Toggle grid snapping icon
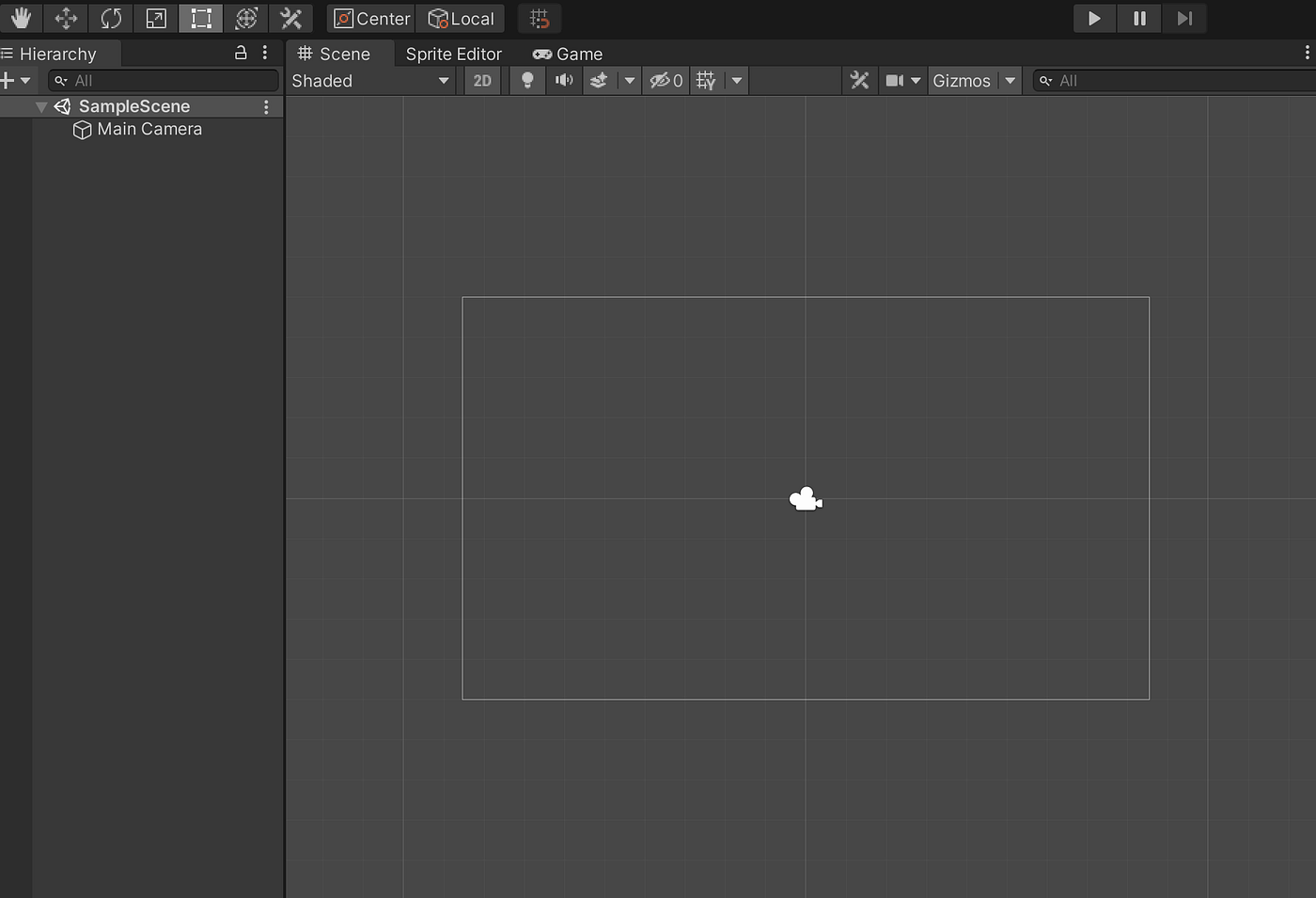The image size is (1316, 898). (540, 19)
